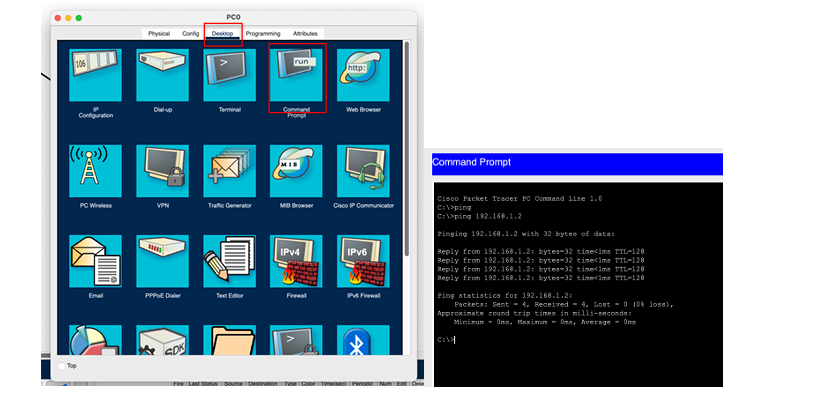
Task: Enable the Top checkbox
Action: click(62, 366)
